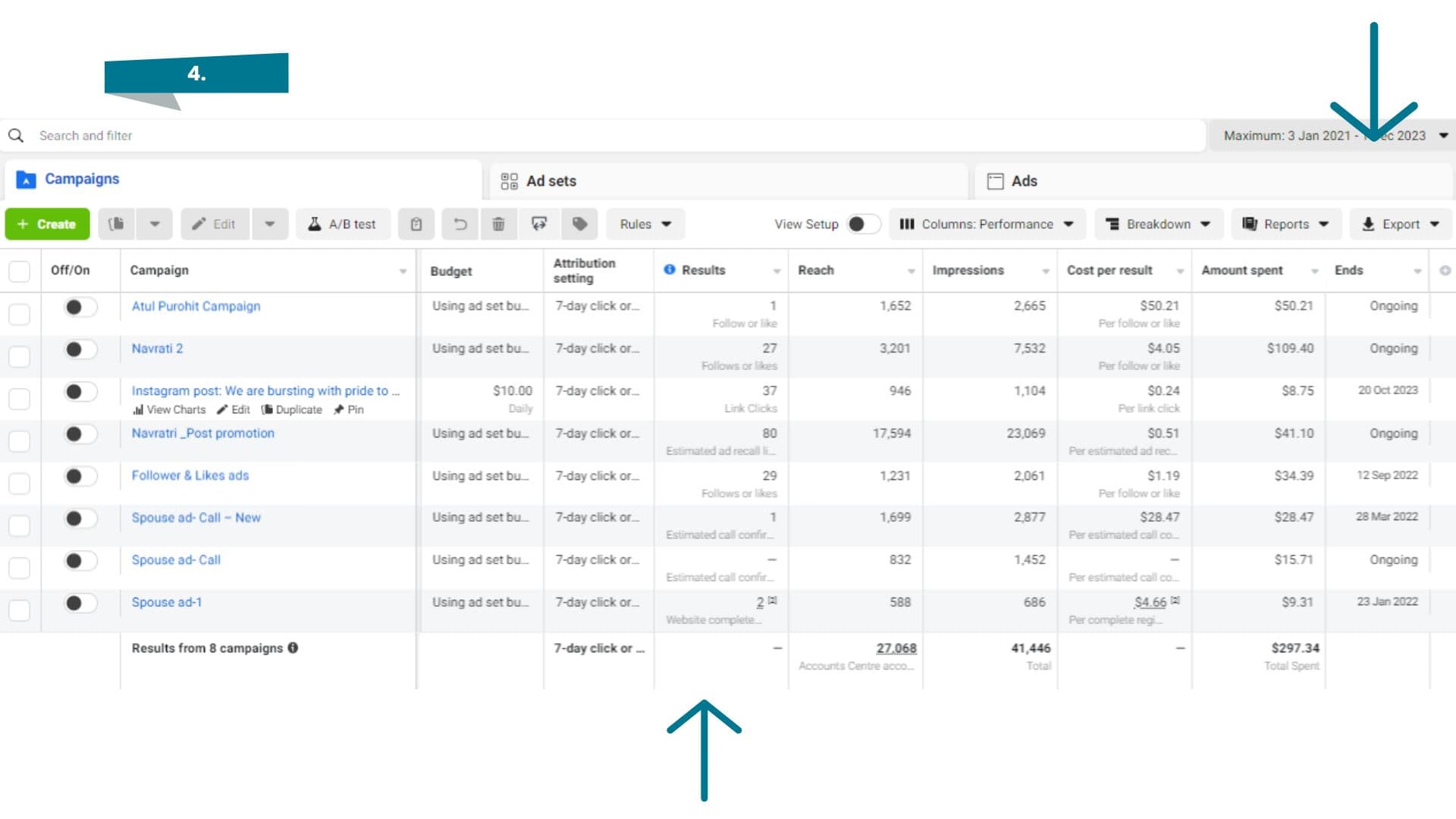Open the A/B test tool
Screen dimensions: 1456x819
click(343, 224)
